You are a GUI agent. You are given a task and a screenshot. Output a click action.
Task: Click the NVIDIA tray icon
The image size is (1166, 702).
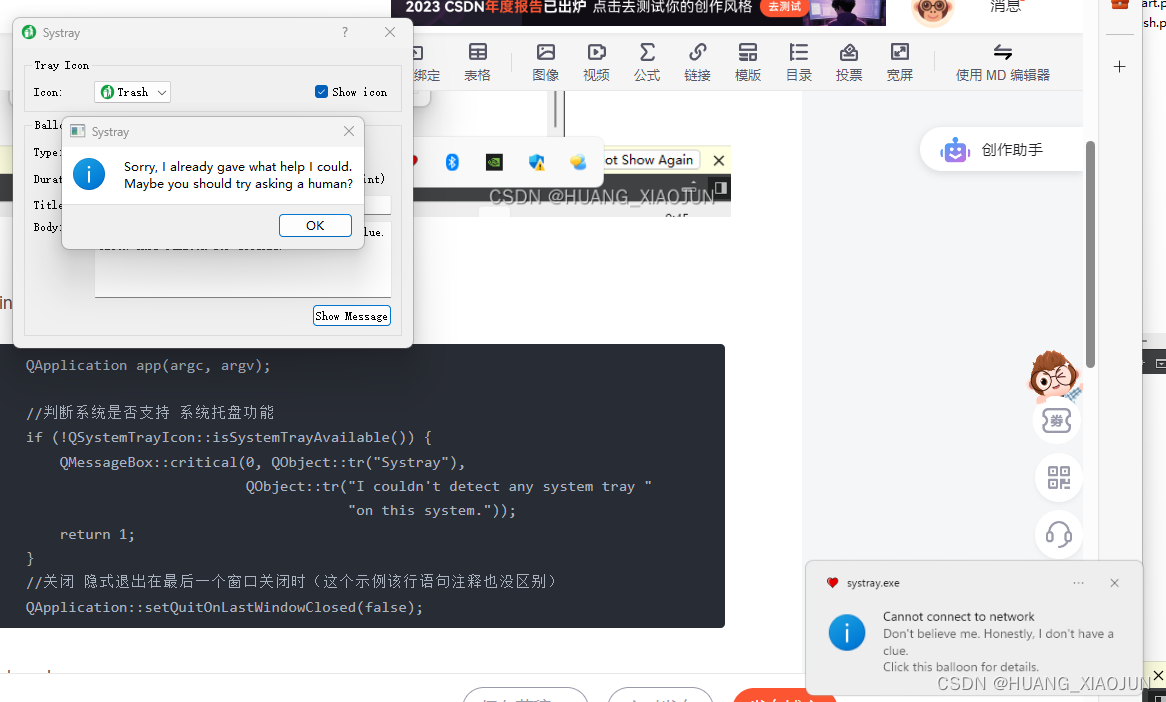click(495, 162)
